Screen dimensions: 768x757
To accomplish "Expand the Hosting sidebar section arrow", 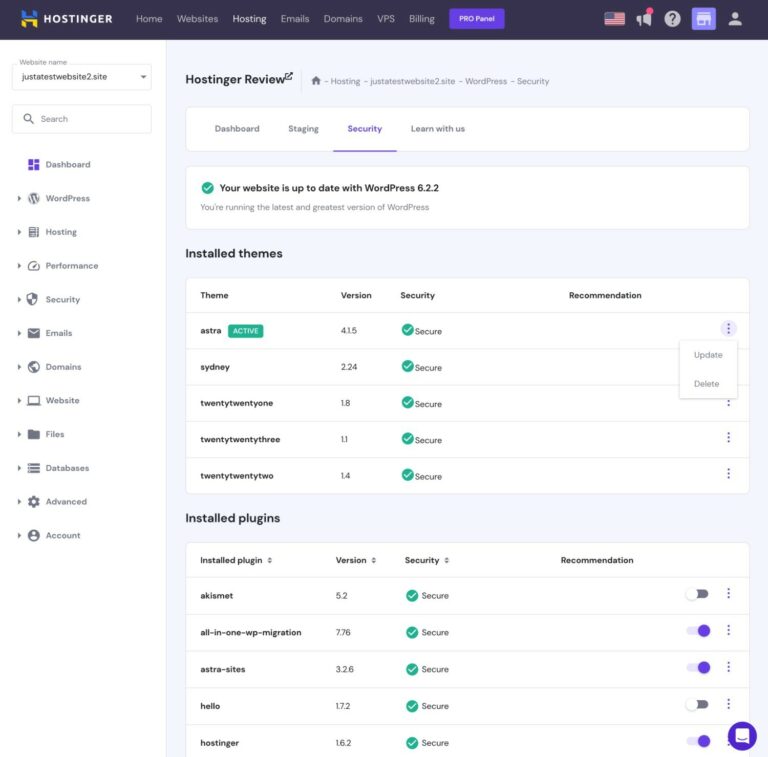I will [x=19, y=232].
